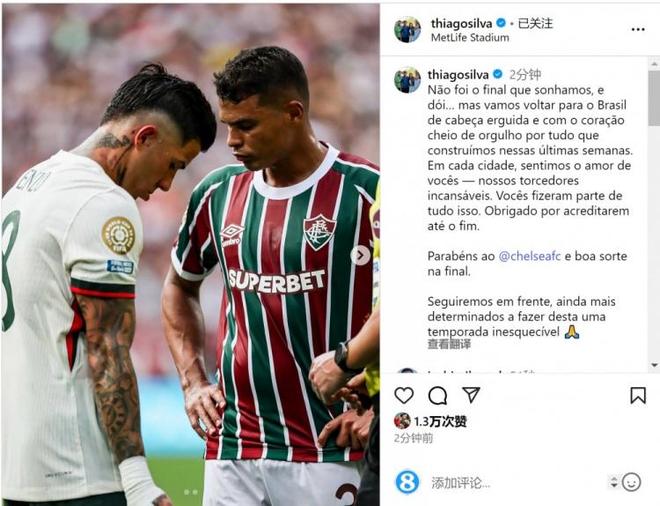Click the scrollbar up arrow in caption panel
The height and width of the screenshot is (506, 660).
pyautogui.click(x=655, y=64)
